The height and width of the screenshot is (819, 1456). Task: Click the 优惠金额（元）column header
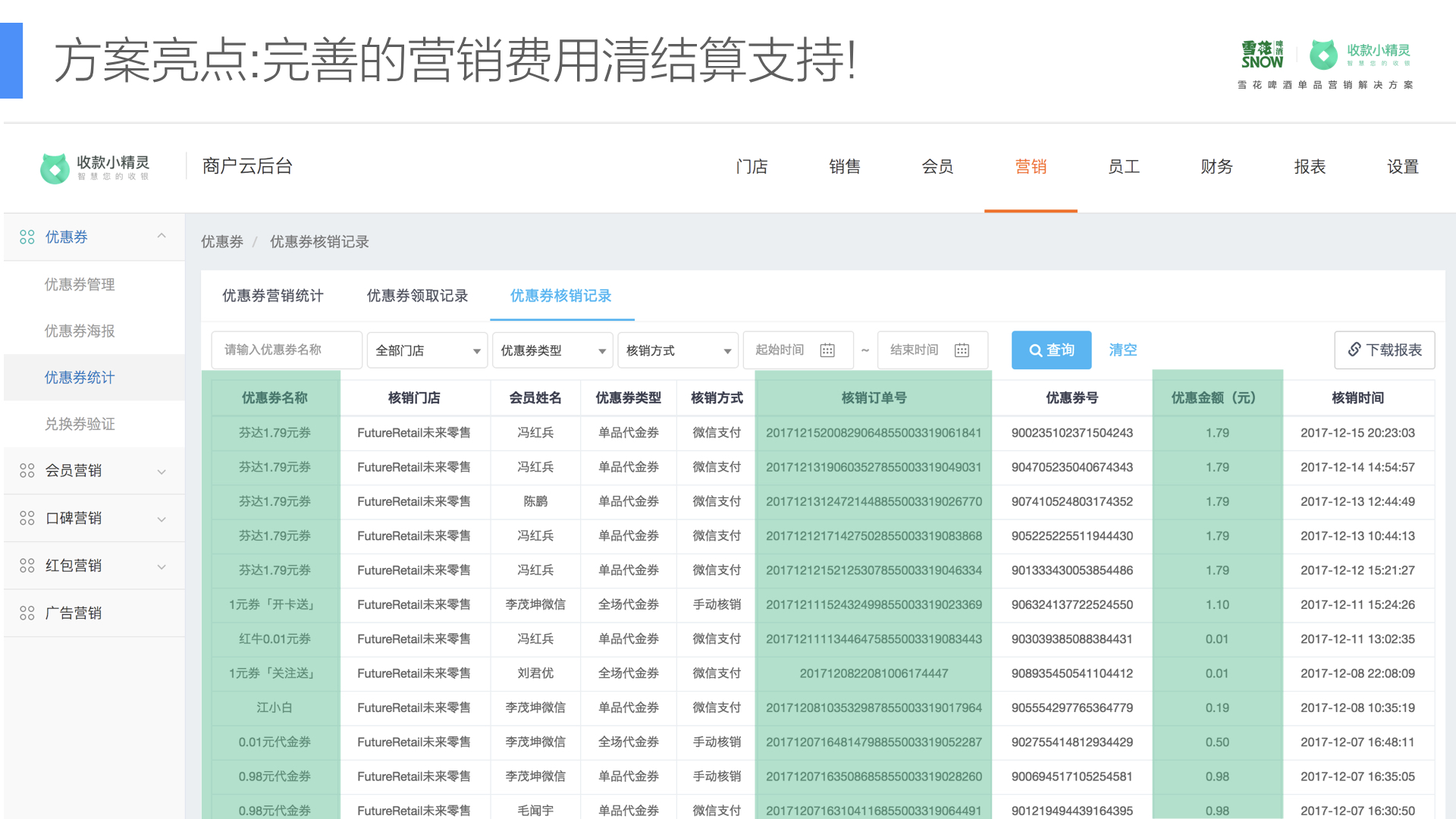1217,398
